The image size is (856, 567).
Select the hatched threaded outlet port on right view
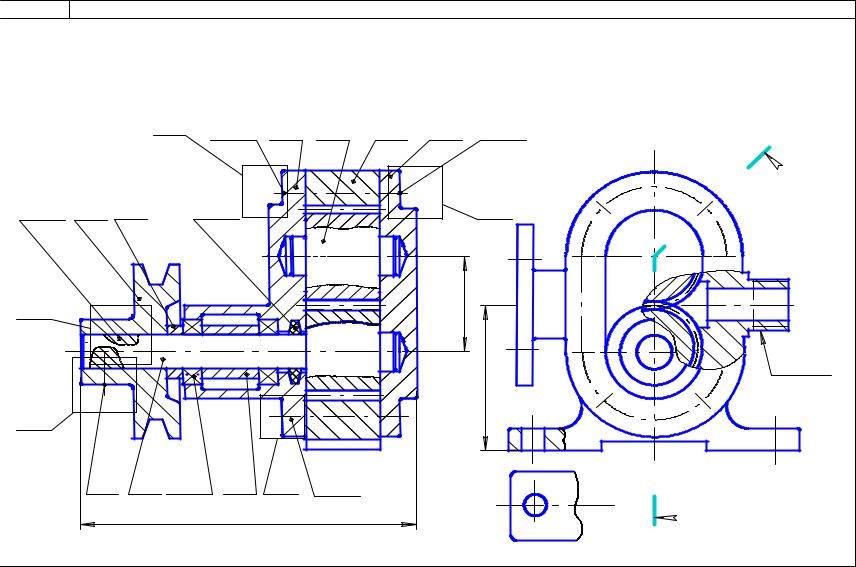pos(771,305)
